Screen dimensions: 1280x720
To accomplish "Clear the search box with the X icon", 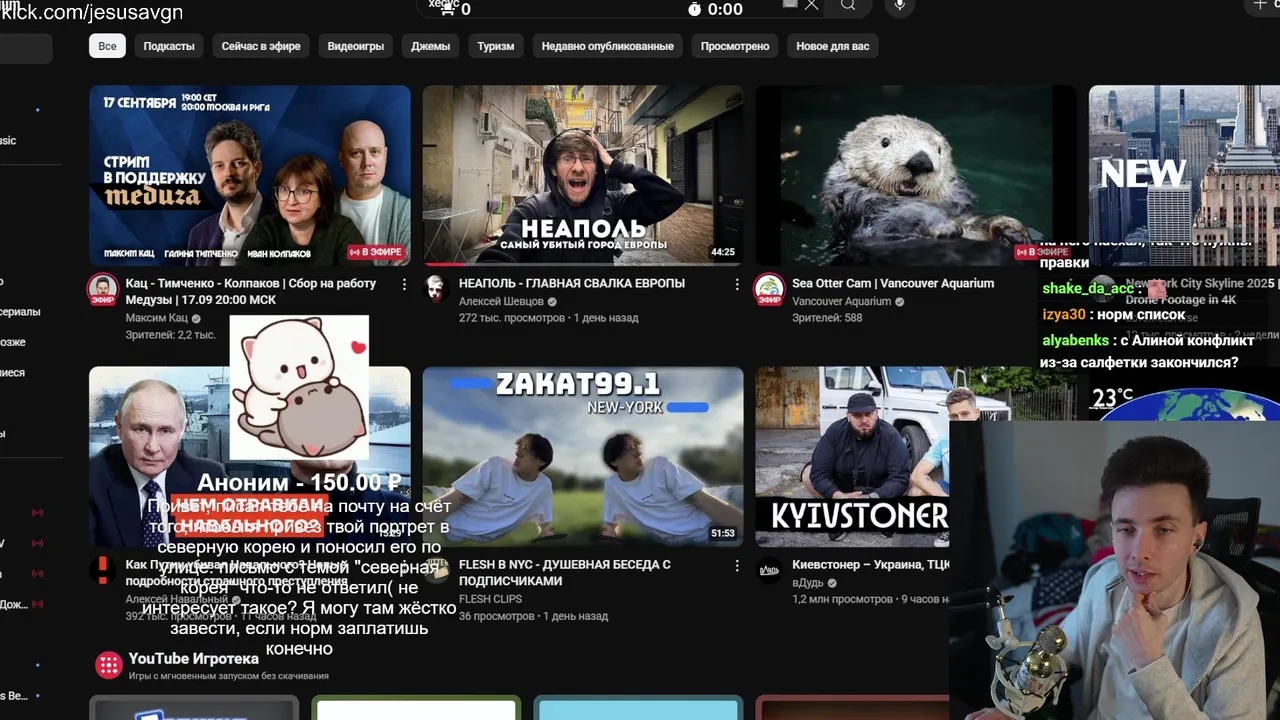I will point(811,5).
